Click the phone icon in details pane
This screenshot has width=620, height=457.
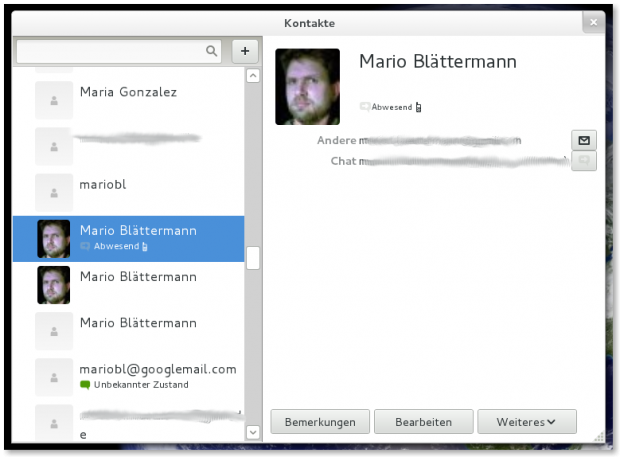[418, 107]
